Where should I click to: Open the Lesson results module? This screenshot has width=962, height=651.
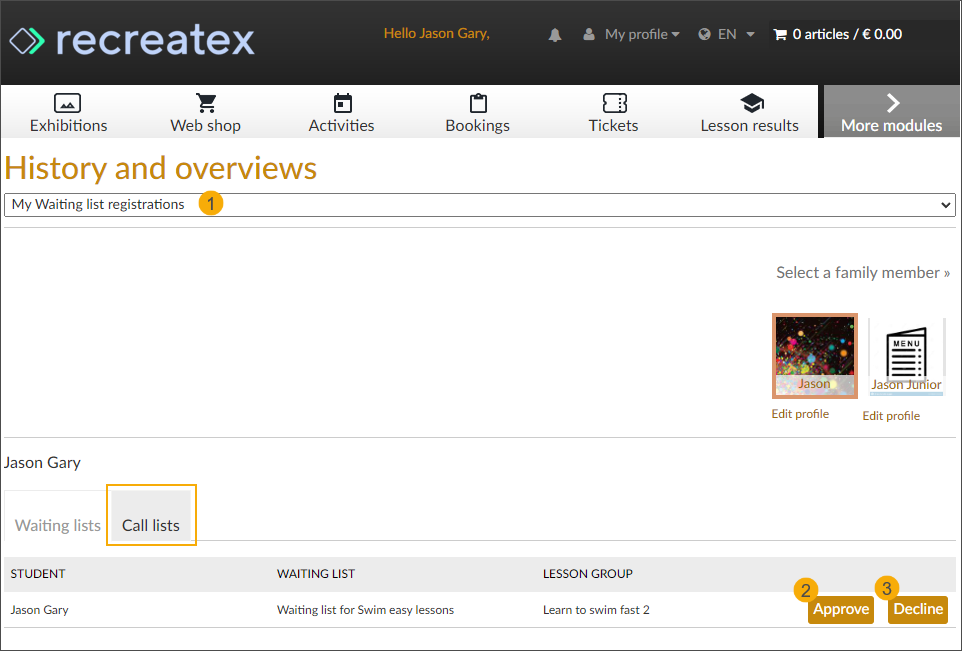tap(749, 111)
